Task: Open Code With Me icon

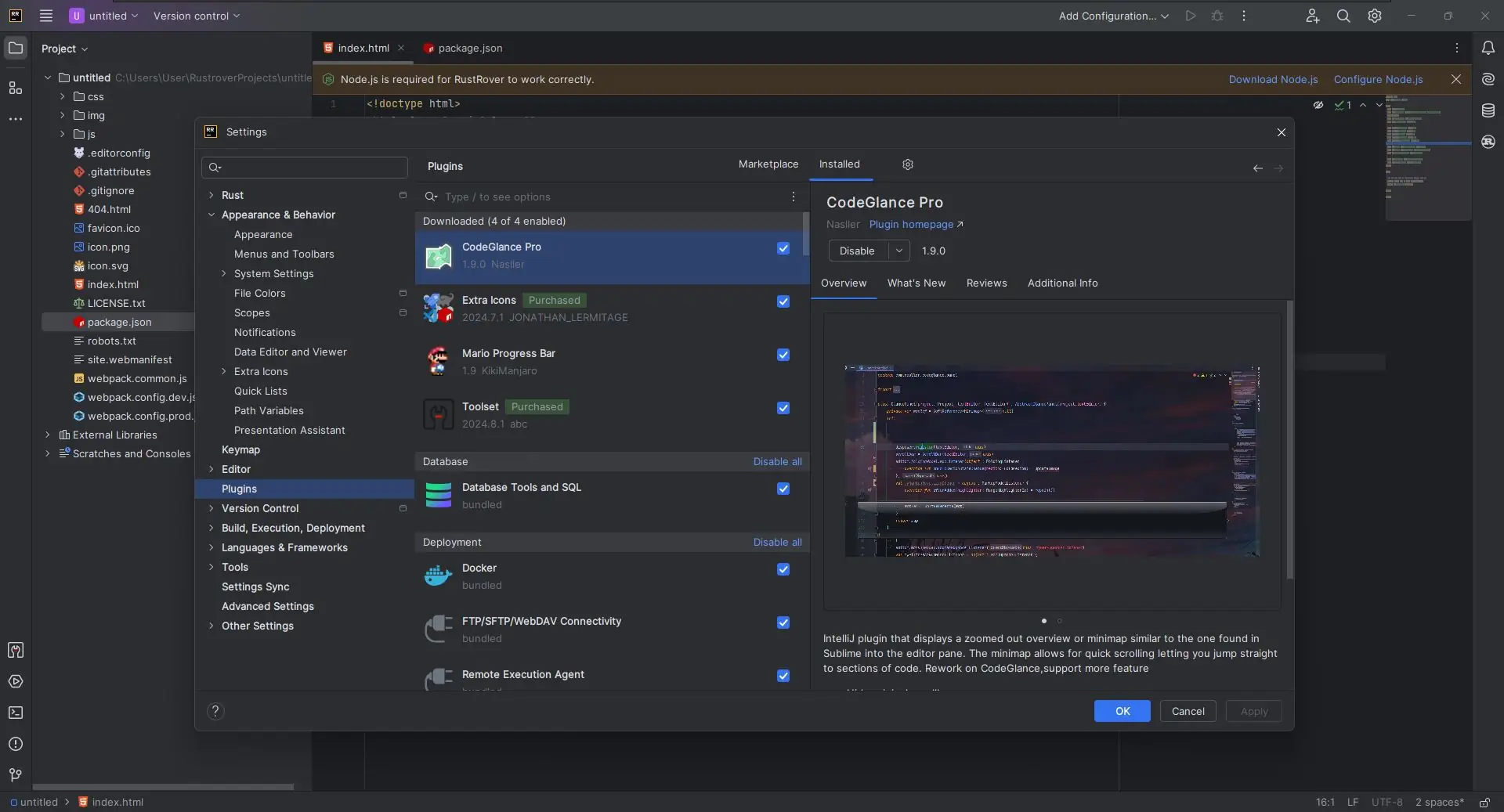Action: pyautogui.click(x=1312, y=16)
